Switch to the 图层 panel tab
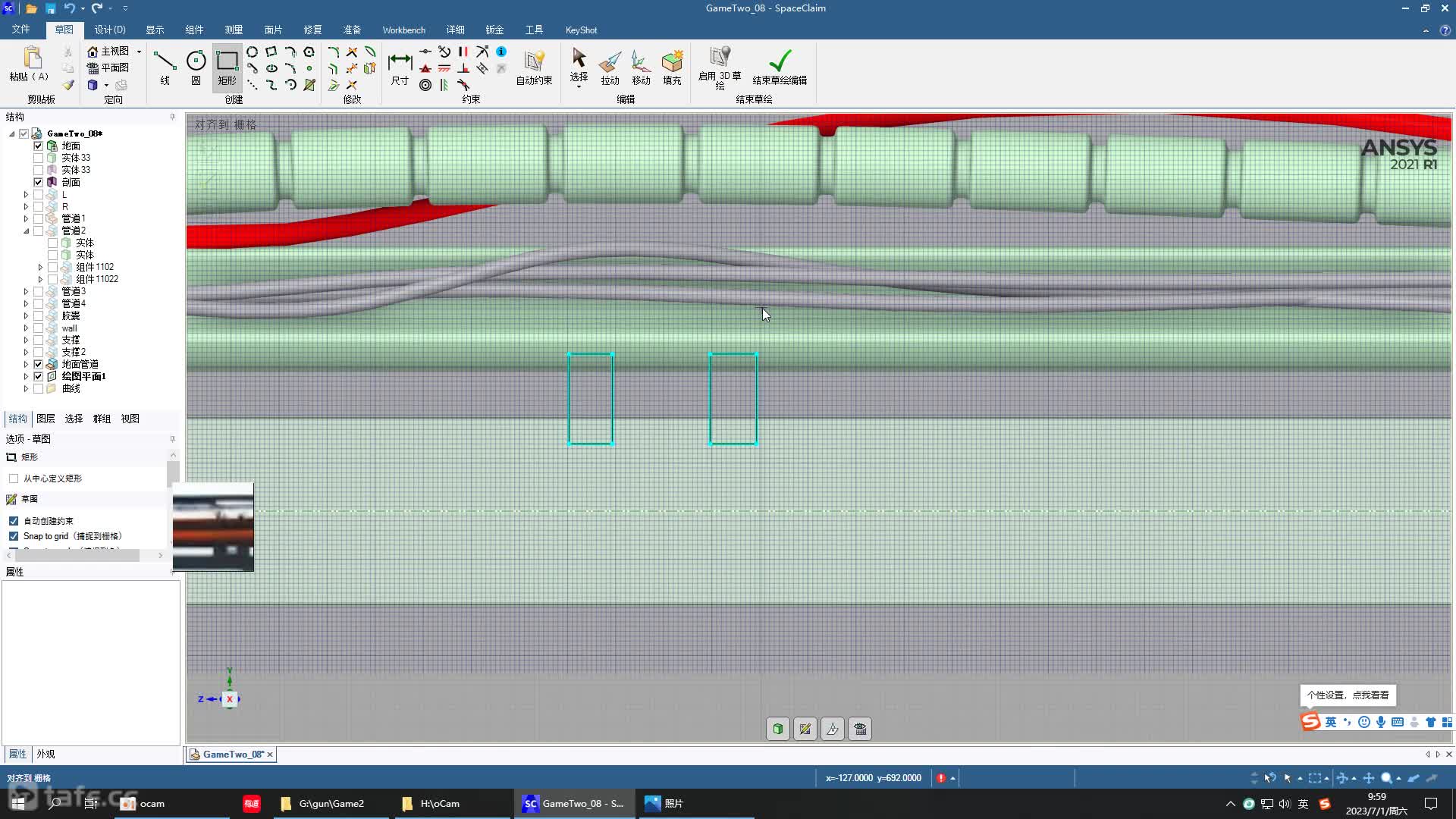 [x=45, y=419]
